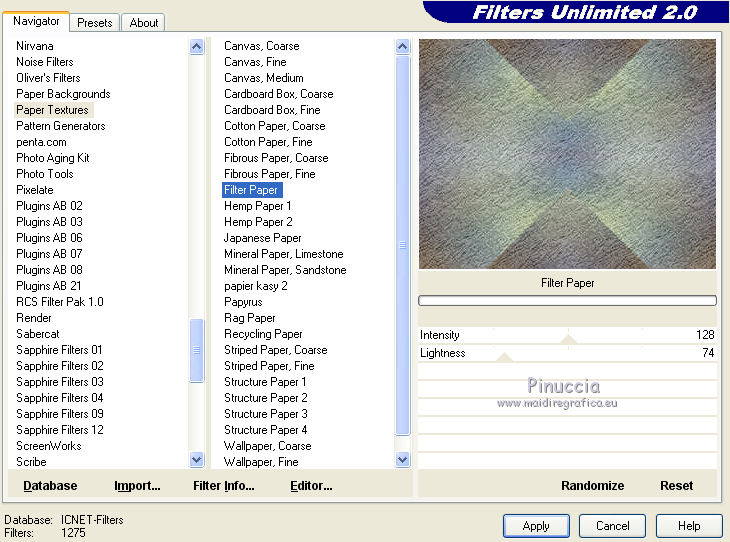Click the Apply button
The height and width of the screenshot is (542, 730).
point(536,526)
